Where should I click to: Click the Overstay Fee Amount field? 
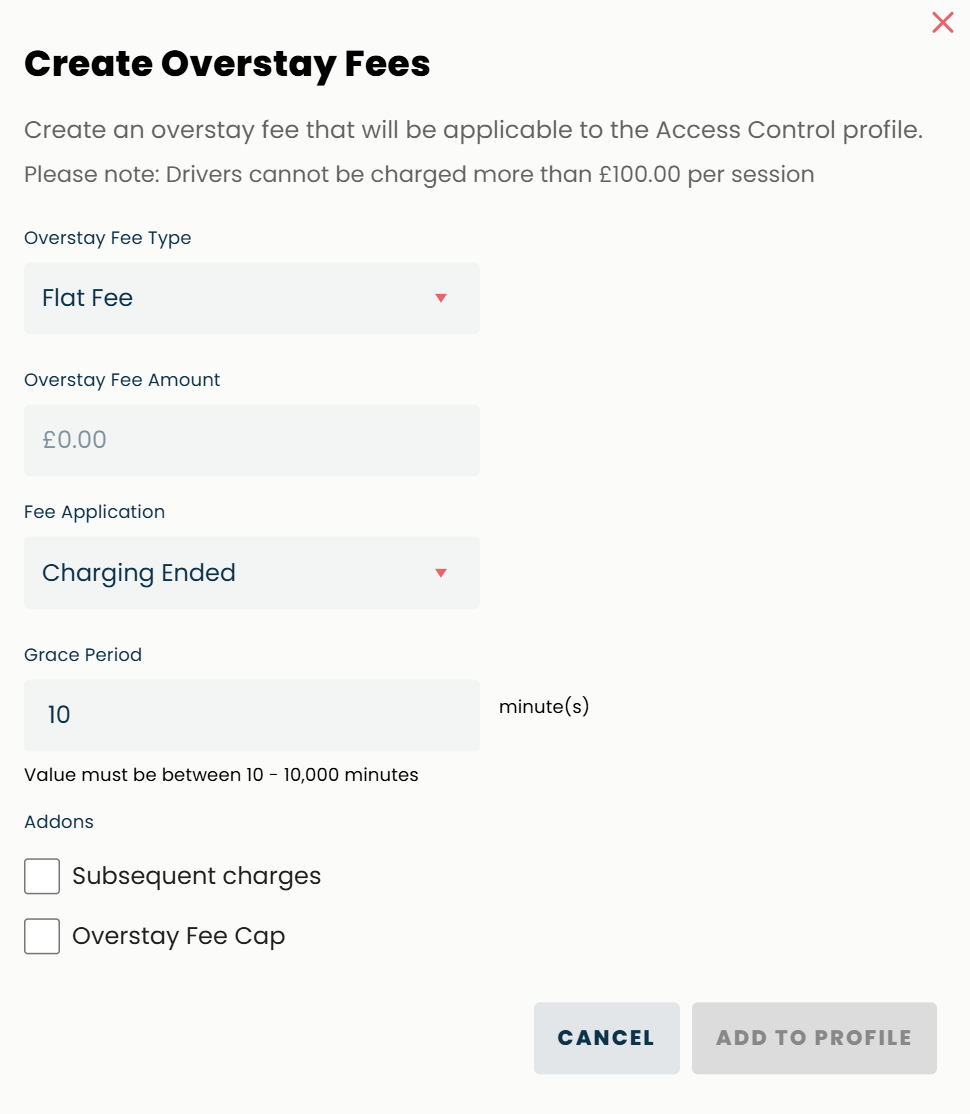[x=251, y=440]
